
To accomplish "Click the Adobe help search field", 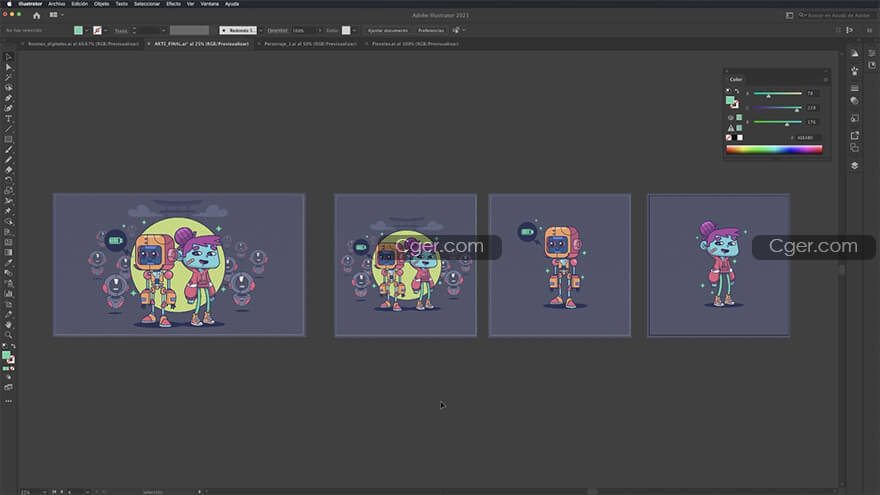I will point(836,15).
